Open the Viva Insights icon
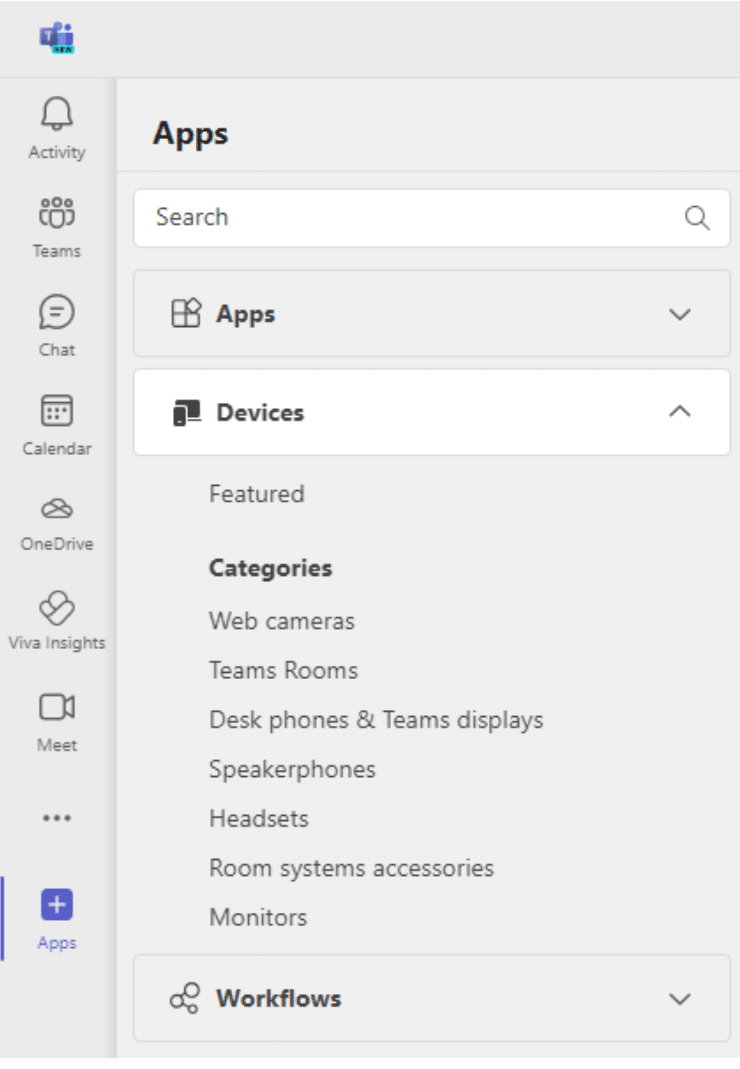The width and height of the screenshot is (740, 1069). [57, 607]
